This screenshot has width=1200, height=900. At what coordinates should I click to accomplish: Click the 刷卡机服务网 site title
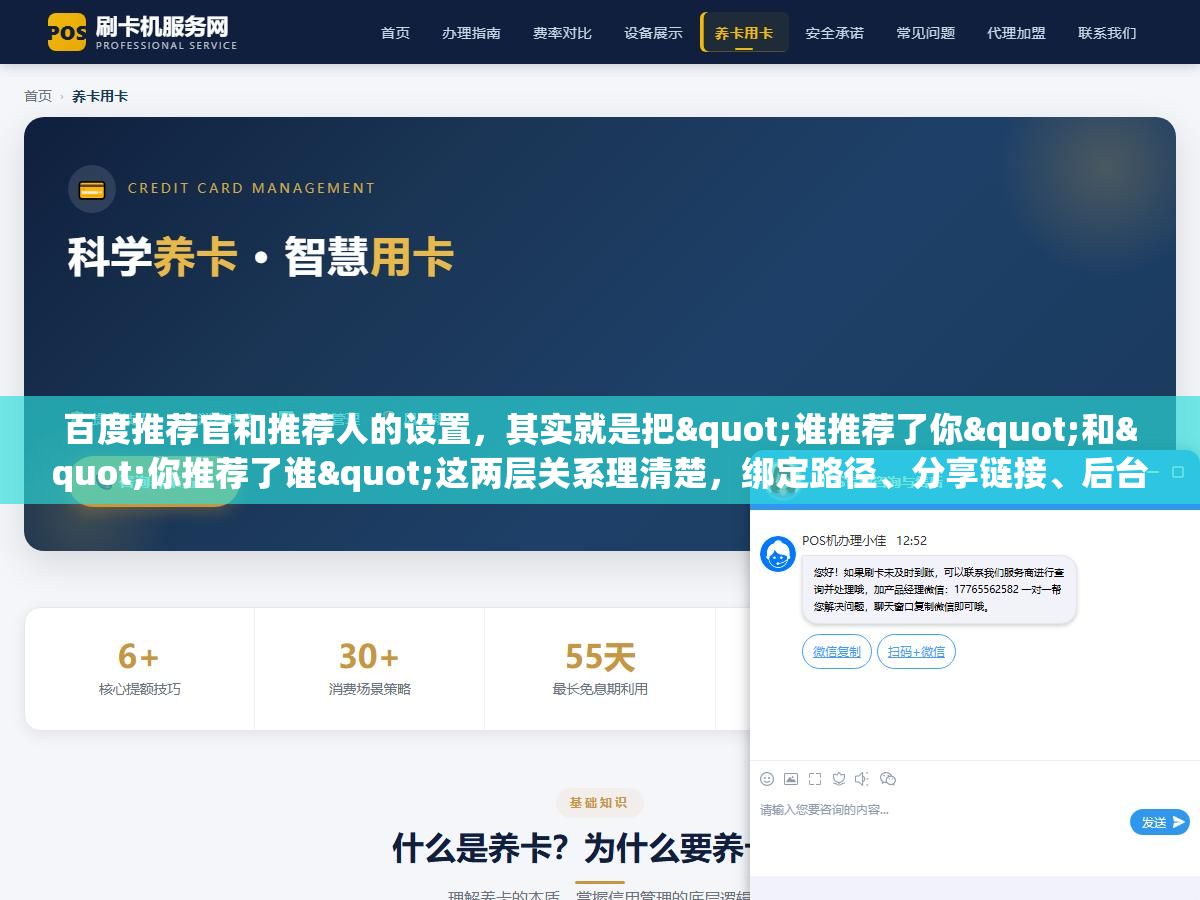click(162, 25)
